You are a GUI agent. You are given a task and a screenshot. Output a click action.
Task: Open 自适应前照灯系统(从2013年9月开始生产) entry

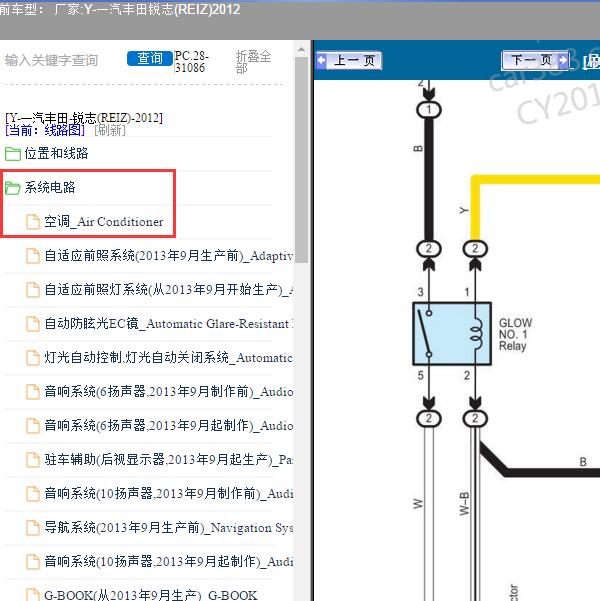pyautogui.click(x=169, y=289)
